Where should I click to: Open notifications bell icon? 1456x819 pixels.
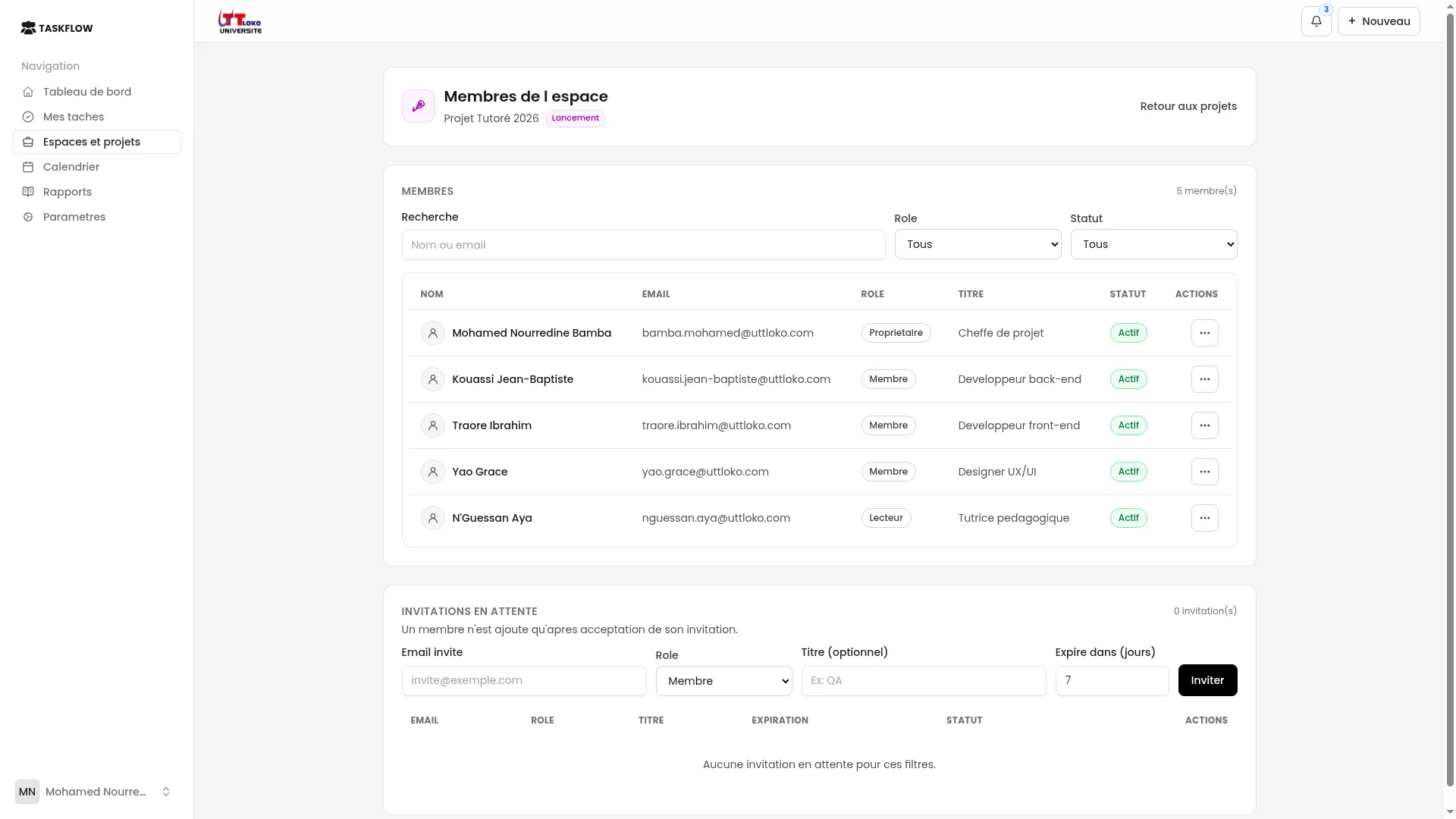(x=1316, y=21)
